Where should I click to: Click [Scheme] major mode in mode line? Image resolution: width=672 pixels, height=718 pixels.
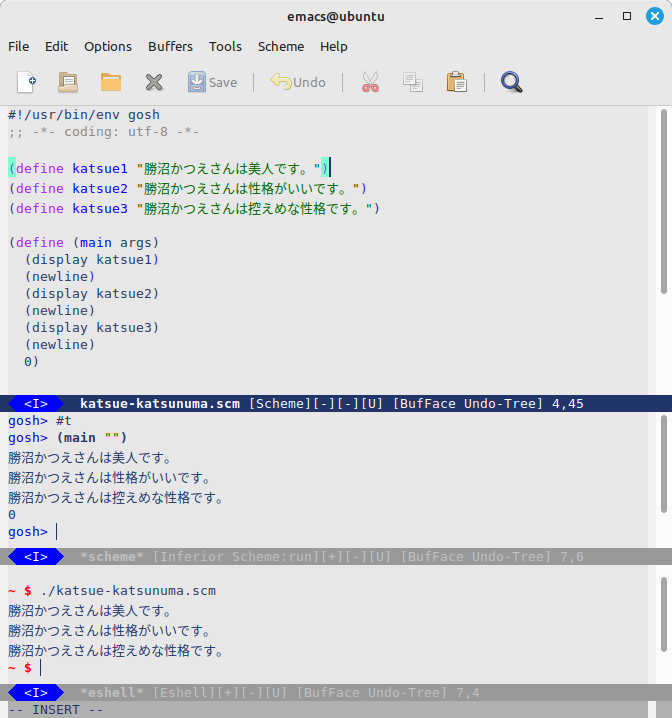280,404
